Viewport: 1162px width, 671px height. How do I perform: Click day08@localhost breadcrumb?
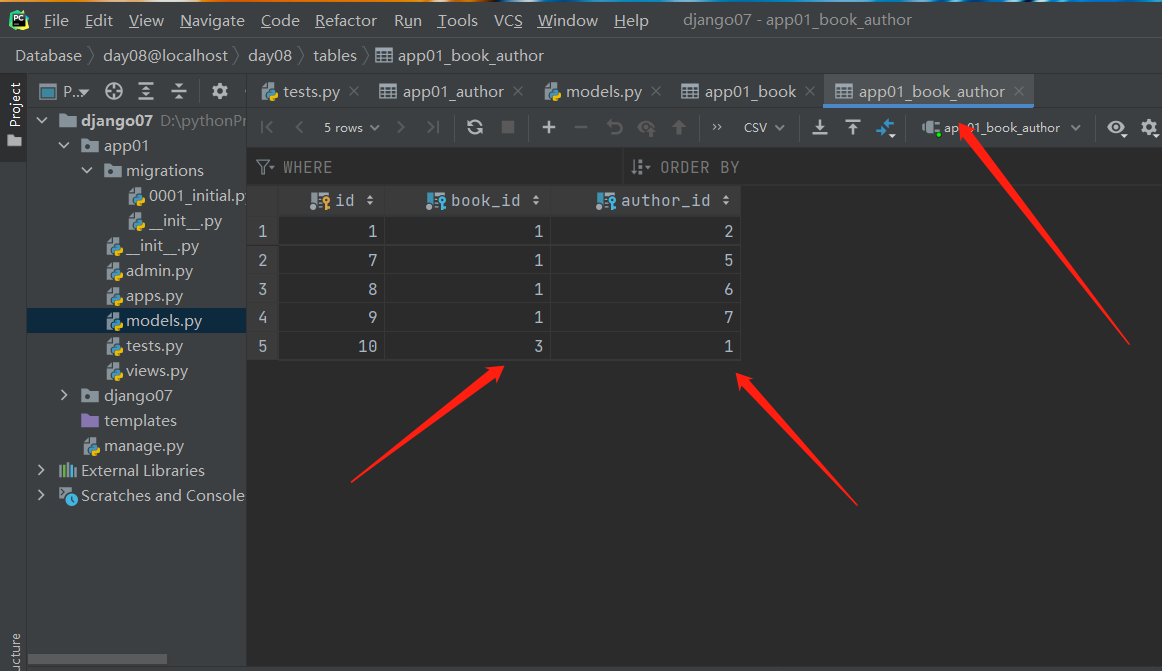pyautogui.click(x=165, y=56)
